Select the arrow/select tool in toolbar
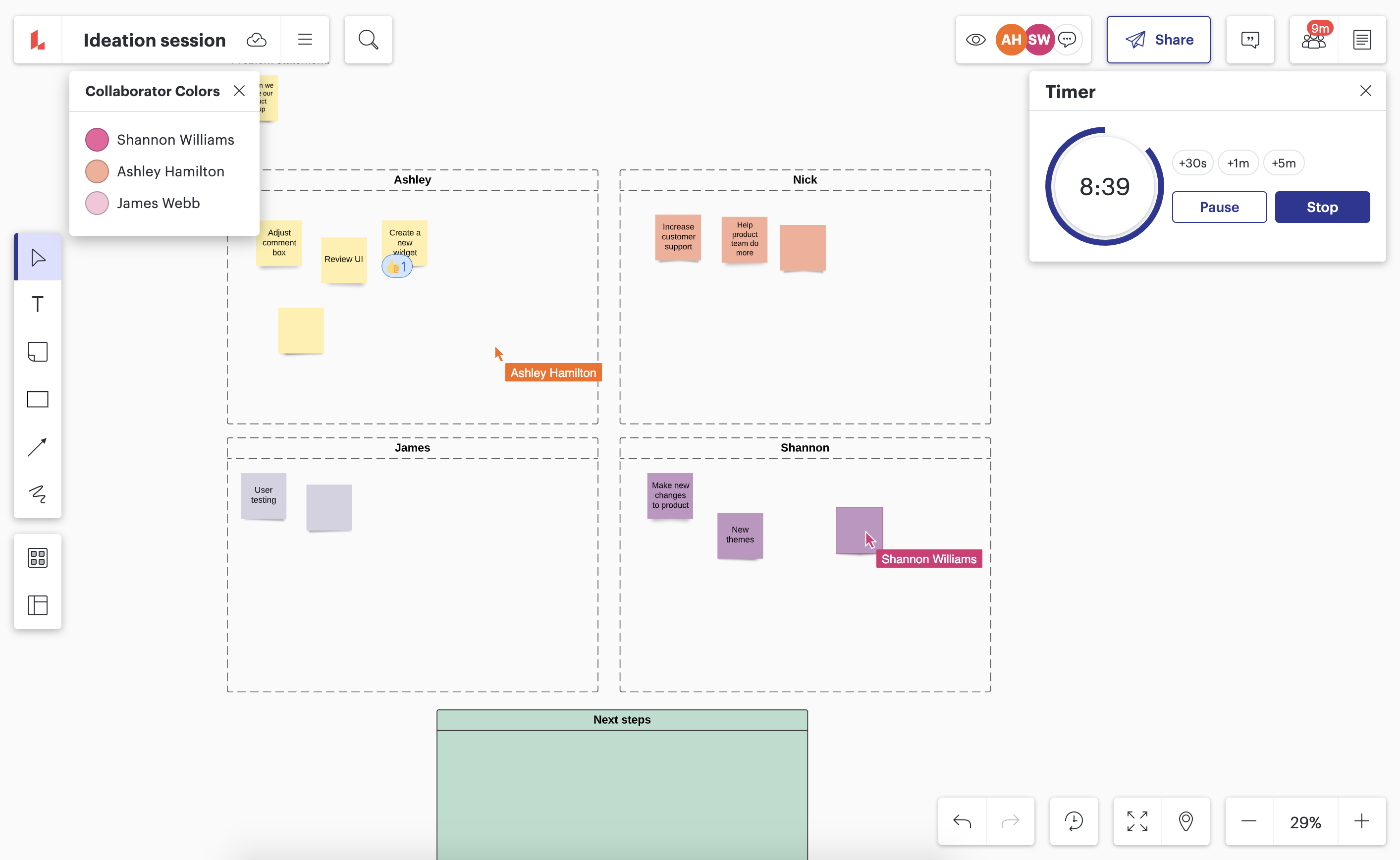The width and height of the screenshot is (1400, 860). 38,258
